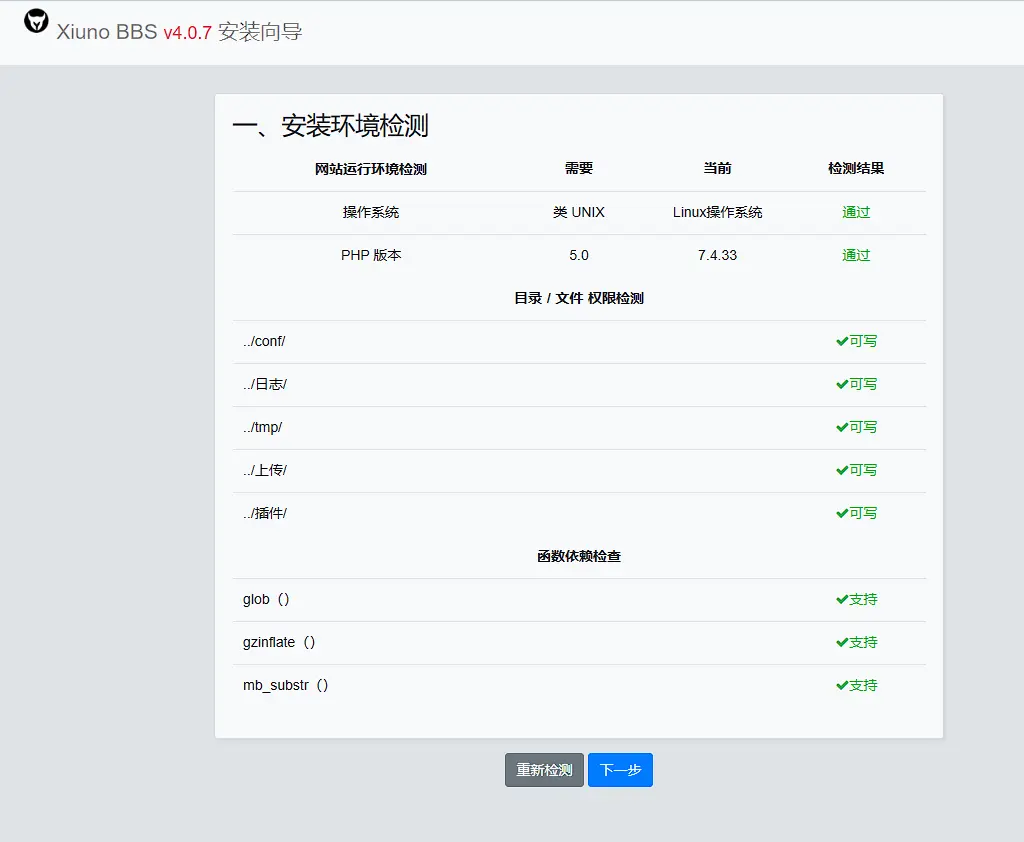Click the 一、安装环境检测 heading
1024x842 pixels.
point(330,125)
